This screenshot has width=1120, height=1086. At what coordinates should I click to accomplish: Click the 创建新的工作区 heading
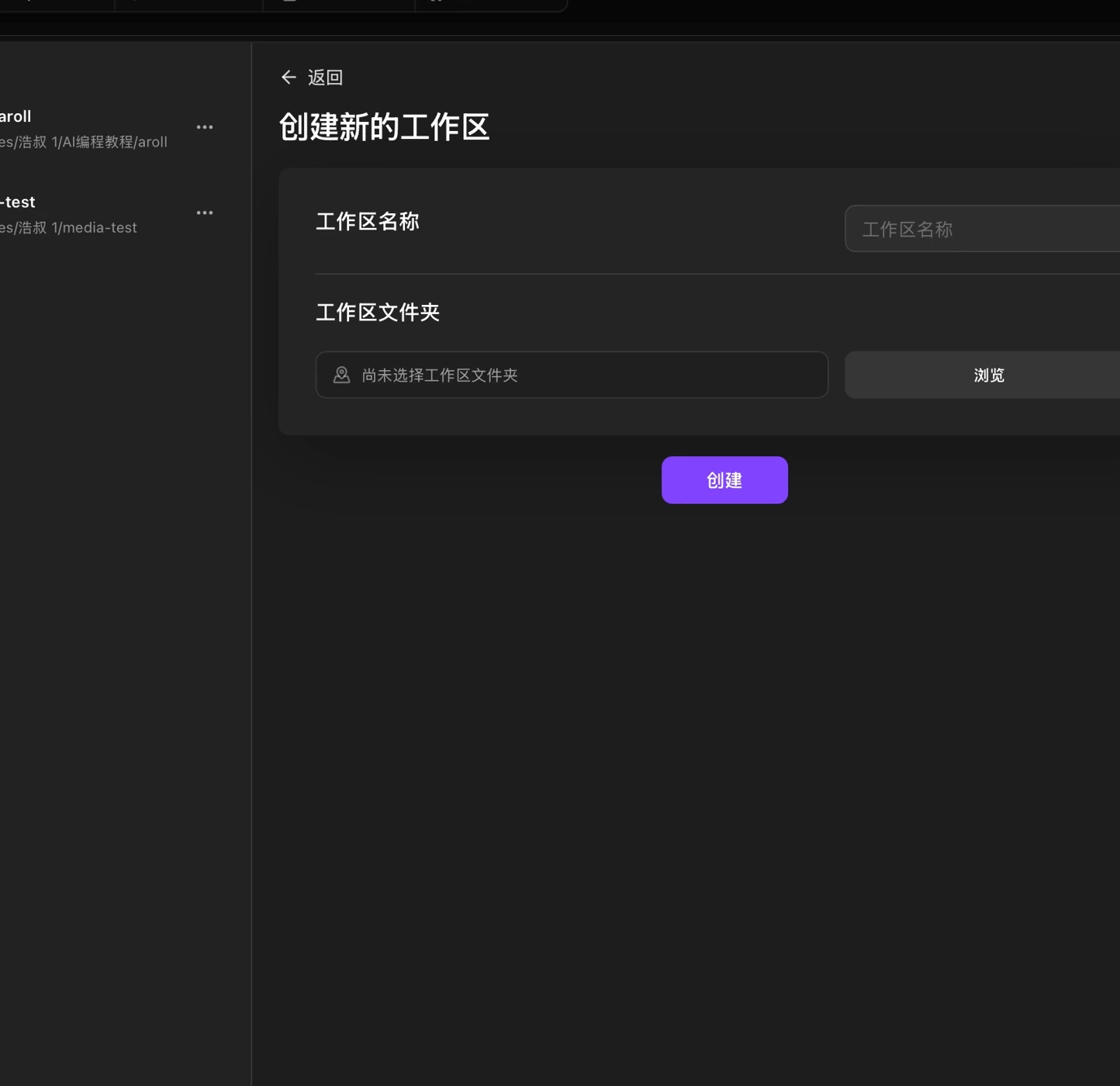click(x=384, y=127)
